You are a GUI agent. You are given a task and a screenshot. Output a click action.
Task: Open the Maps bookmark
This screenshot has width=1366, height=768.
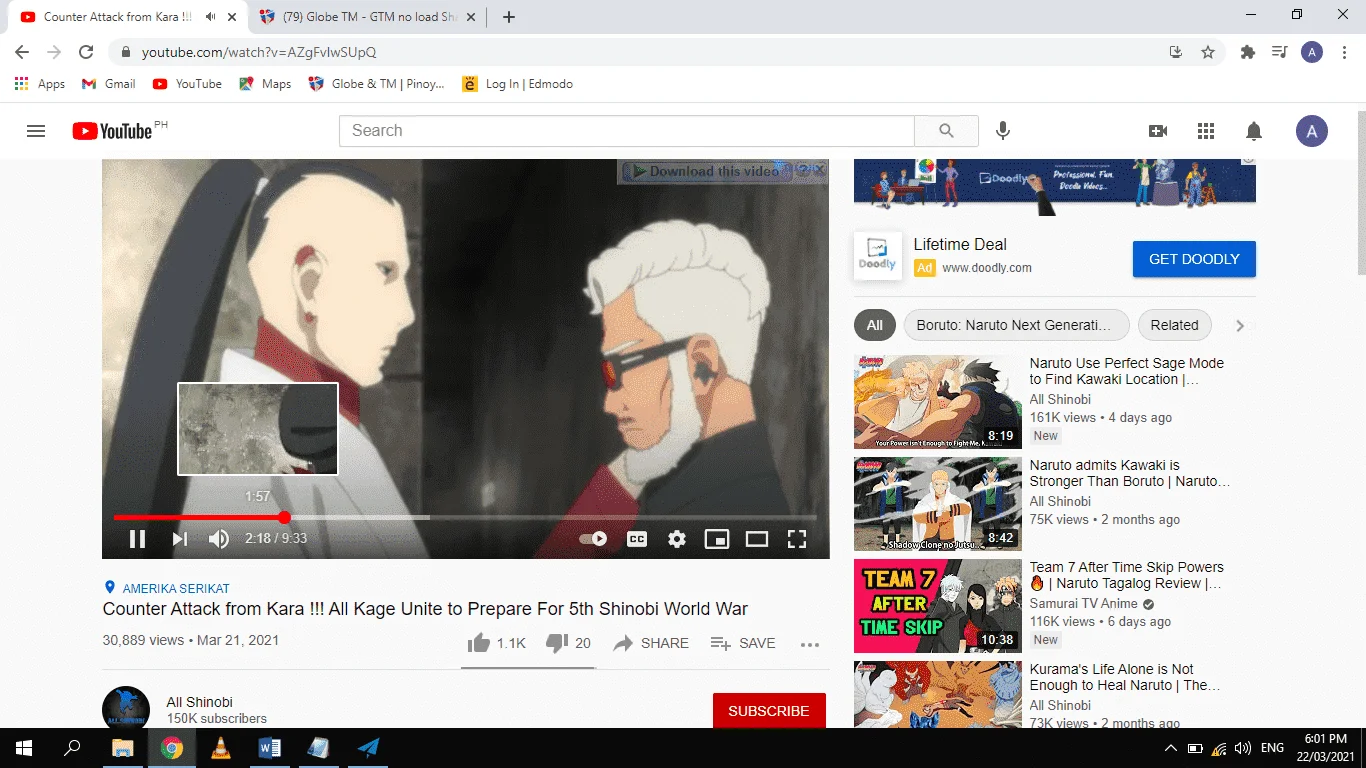tap(265, 84)
